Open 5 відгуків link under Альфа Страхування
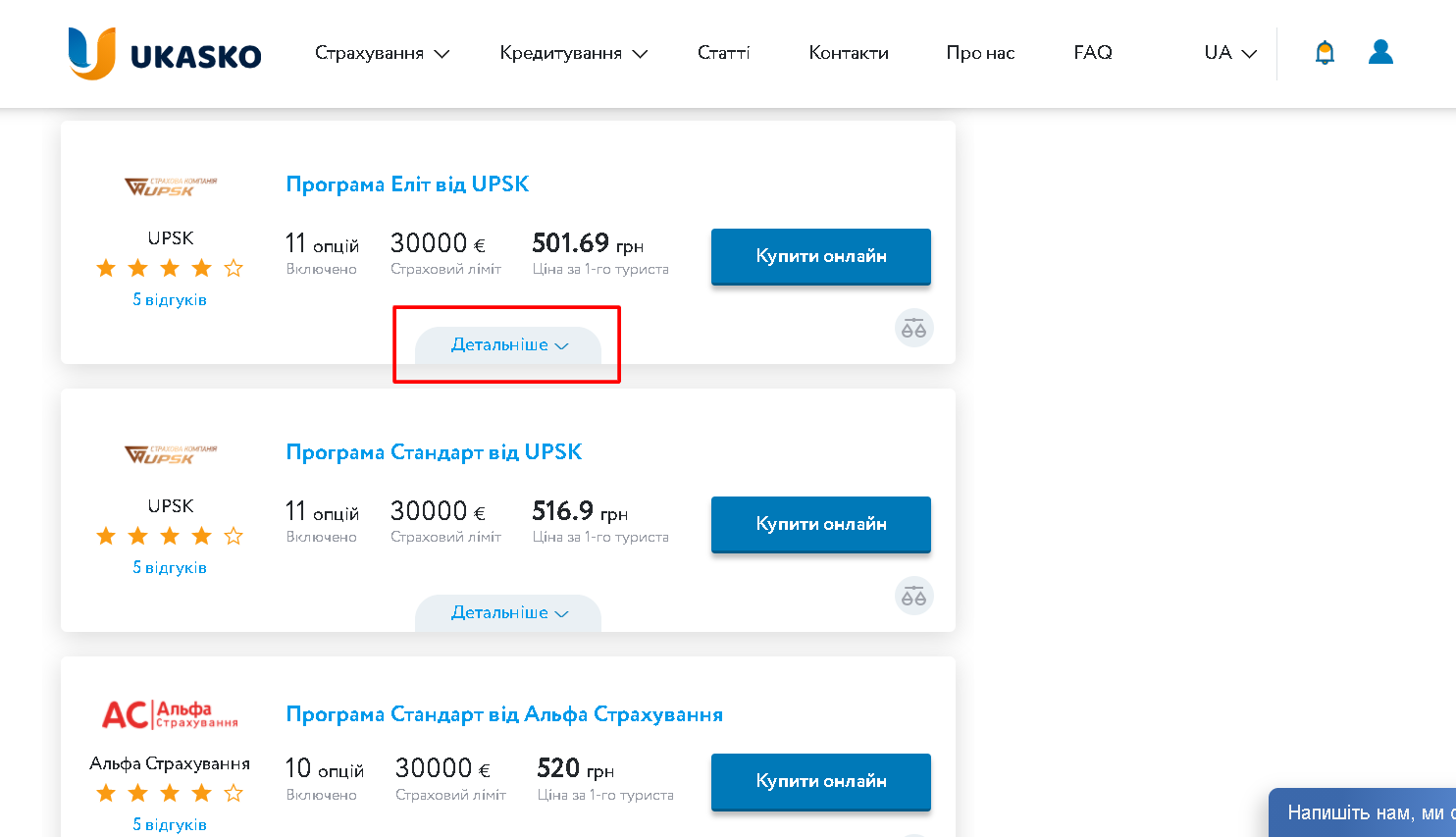This screenshot has height=837, width=1456. [170, 824]
